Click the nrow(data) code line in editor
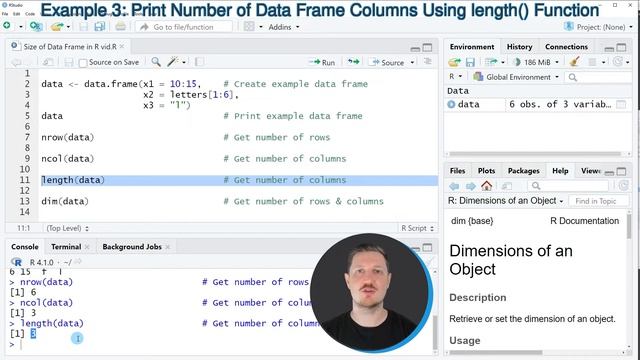Viewport: 640px width, 360px height. click(67, 138)
